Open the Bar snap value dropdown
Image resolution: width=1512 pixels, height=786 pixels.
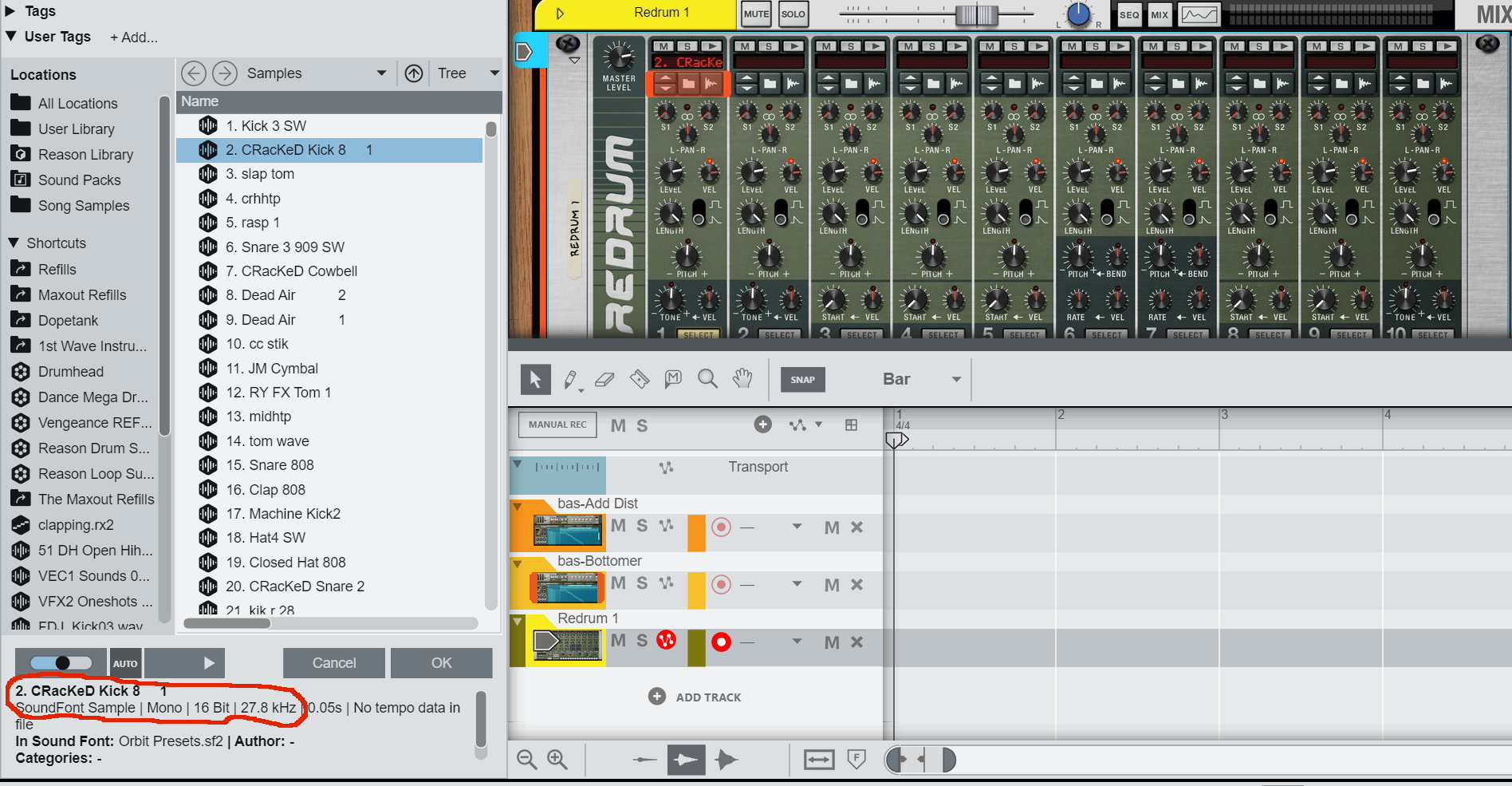pyautogui.click(x=955, y=380)
